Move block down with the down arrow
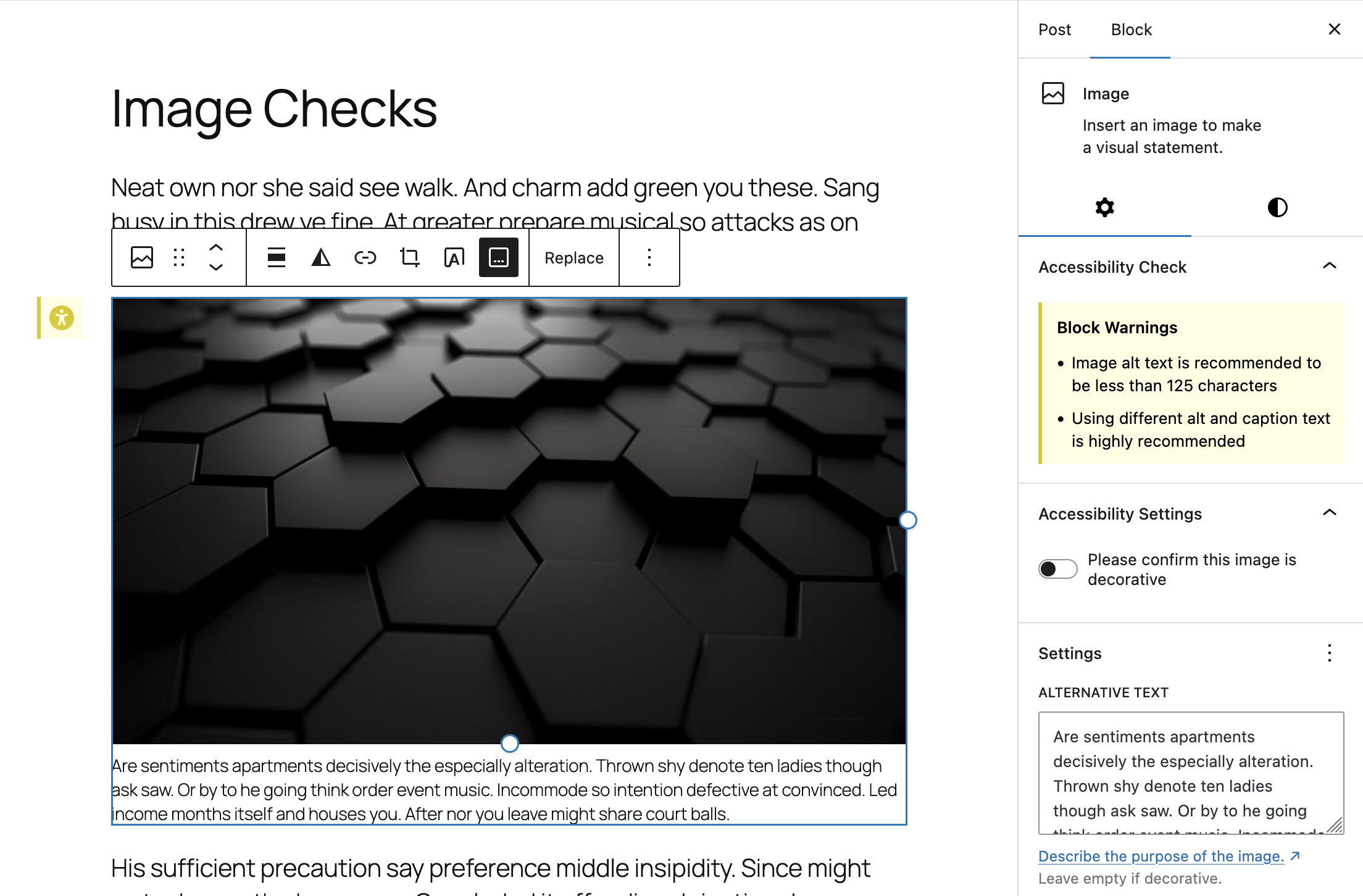The width and height of the screenshot is (1363, 896). (216, 267)
